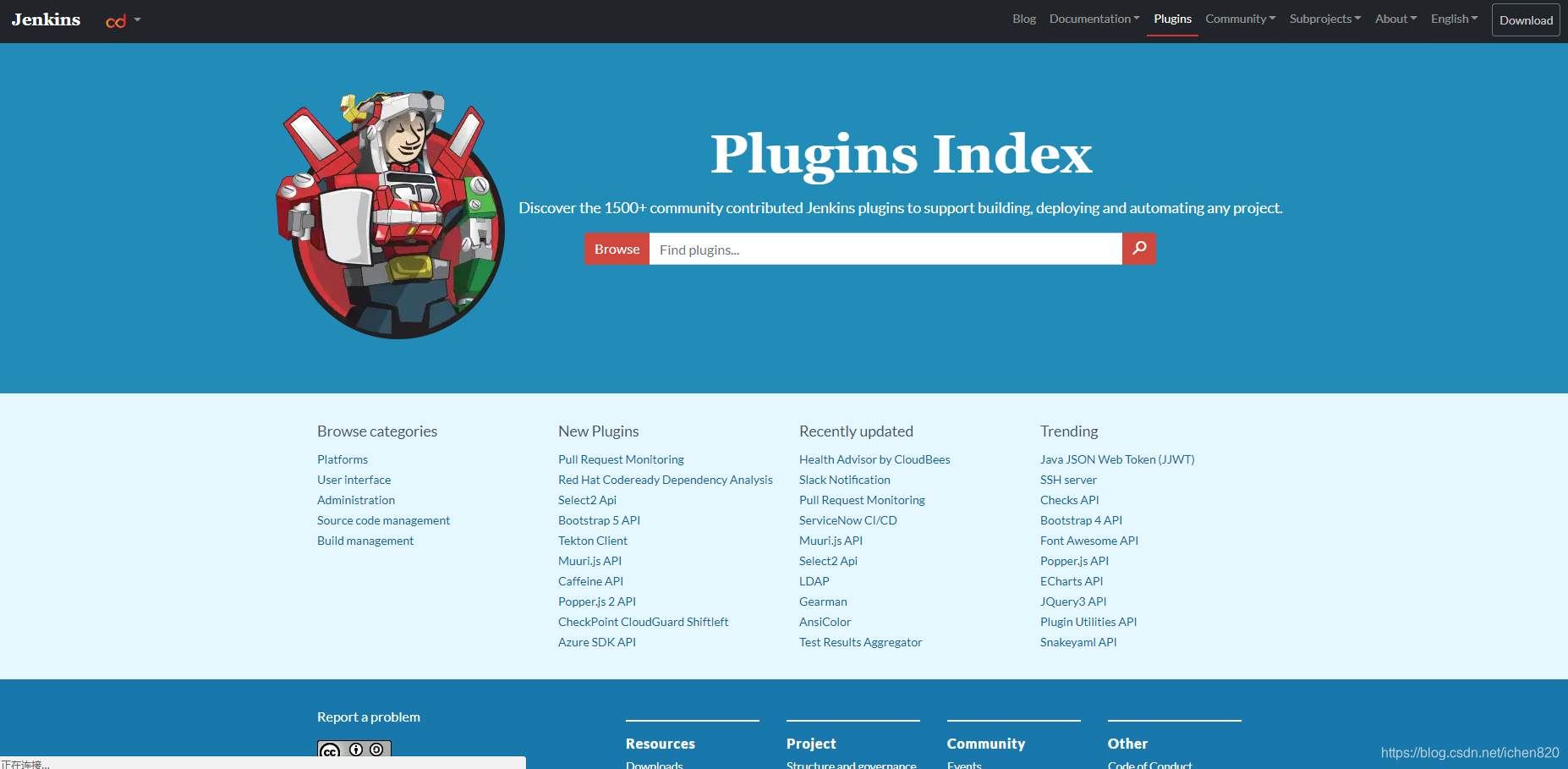Click the magnifier search button
This screenshot has width=1568, height=769.
pyautogui.click(x=1139, y=249)
